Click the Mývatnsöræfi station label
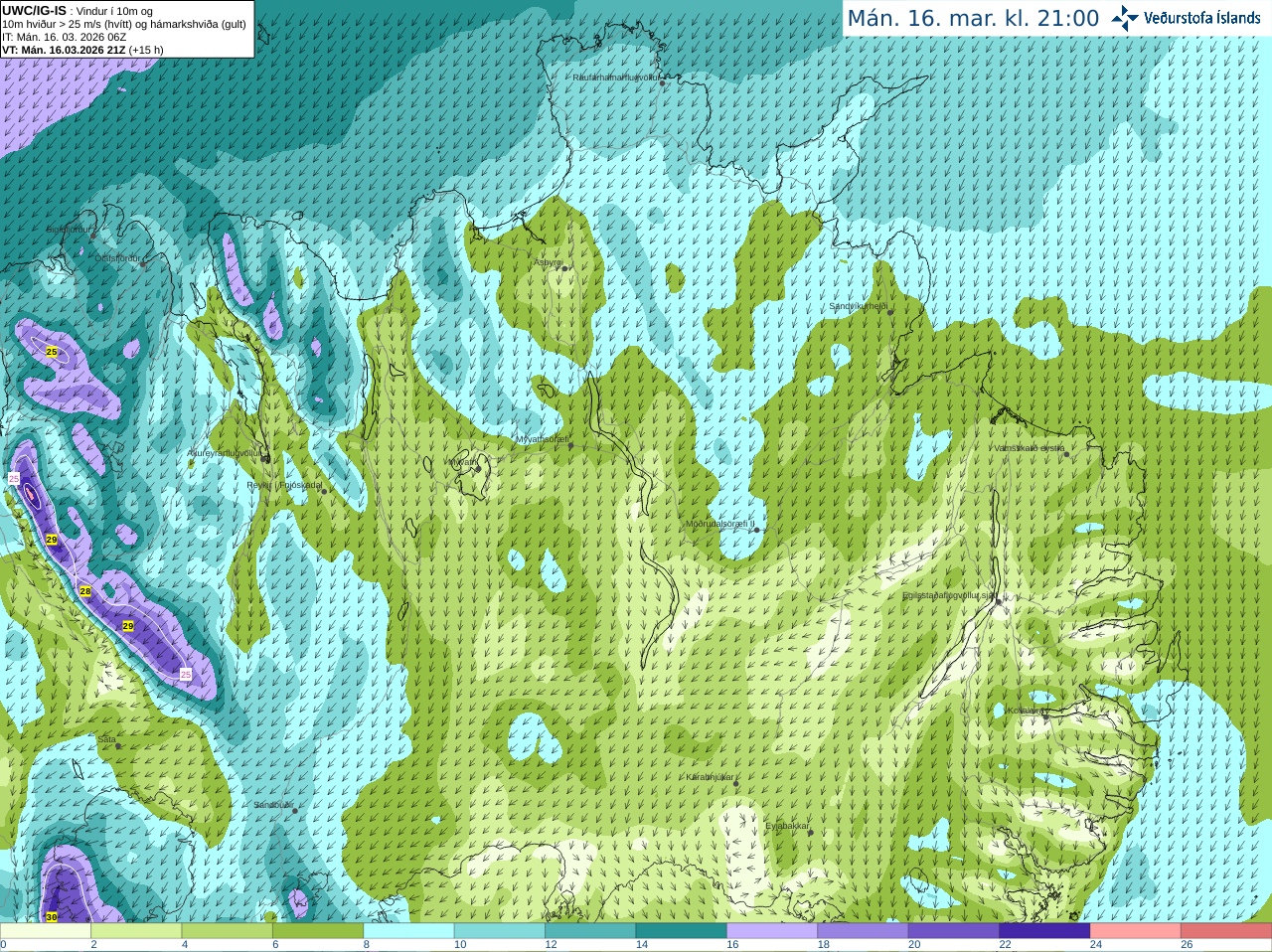Screen dimensions: 1272x952 [543, 438]
